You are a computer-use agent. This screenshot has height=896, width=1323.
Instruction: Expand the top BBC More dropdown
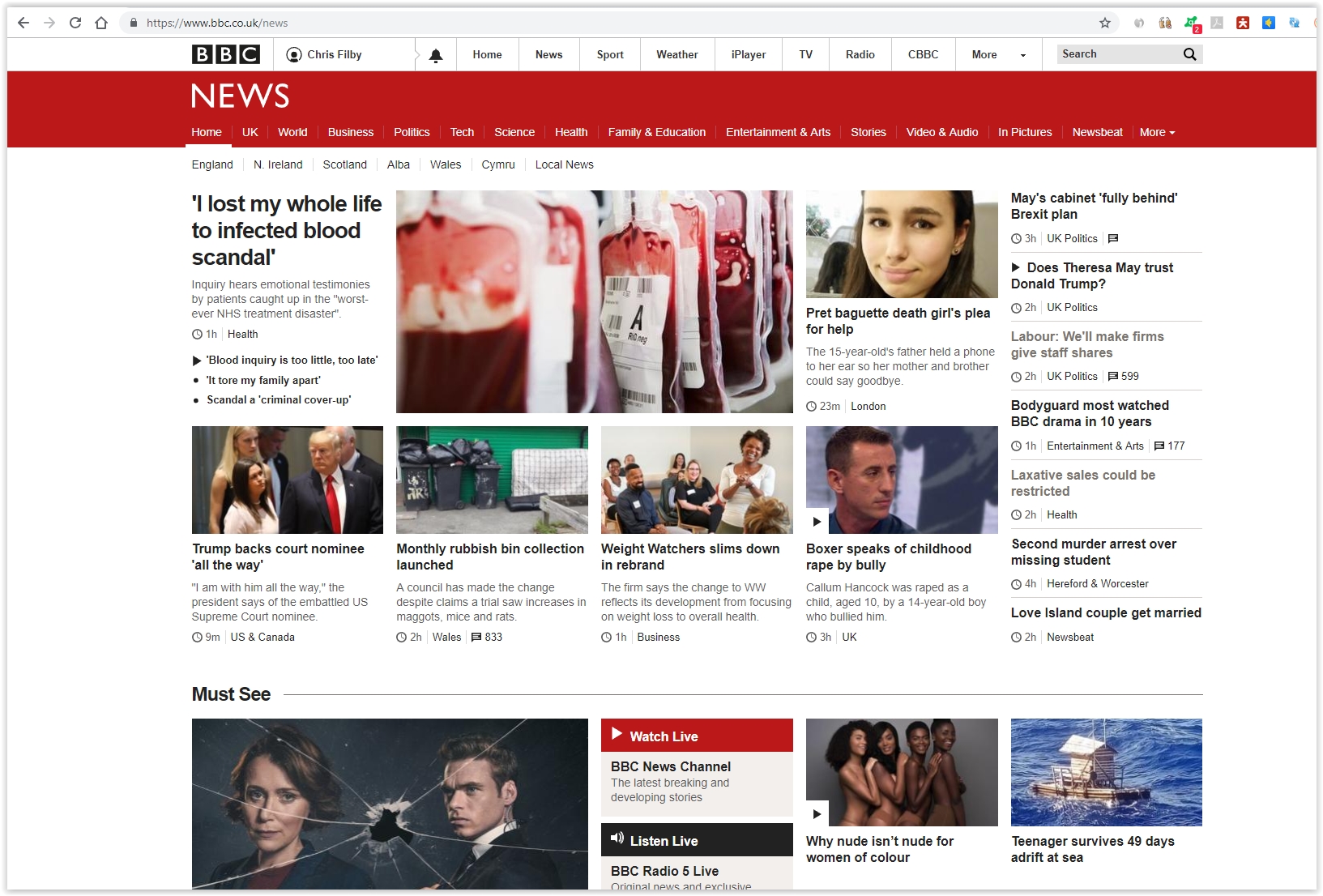click(999, 54)
